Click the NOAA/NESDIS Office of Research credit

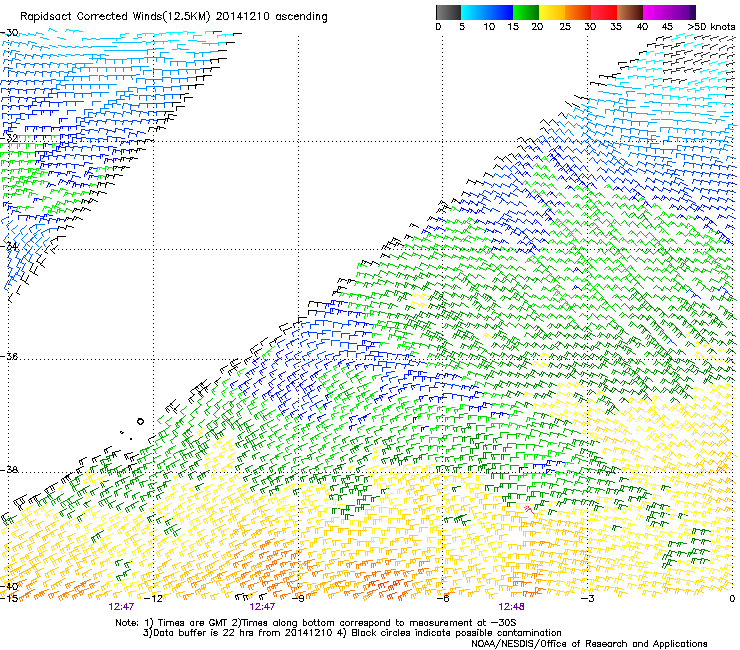pyautogui.click(x=589, y=644)
